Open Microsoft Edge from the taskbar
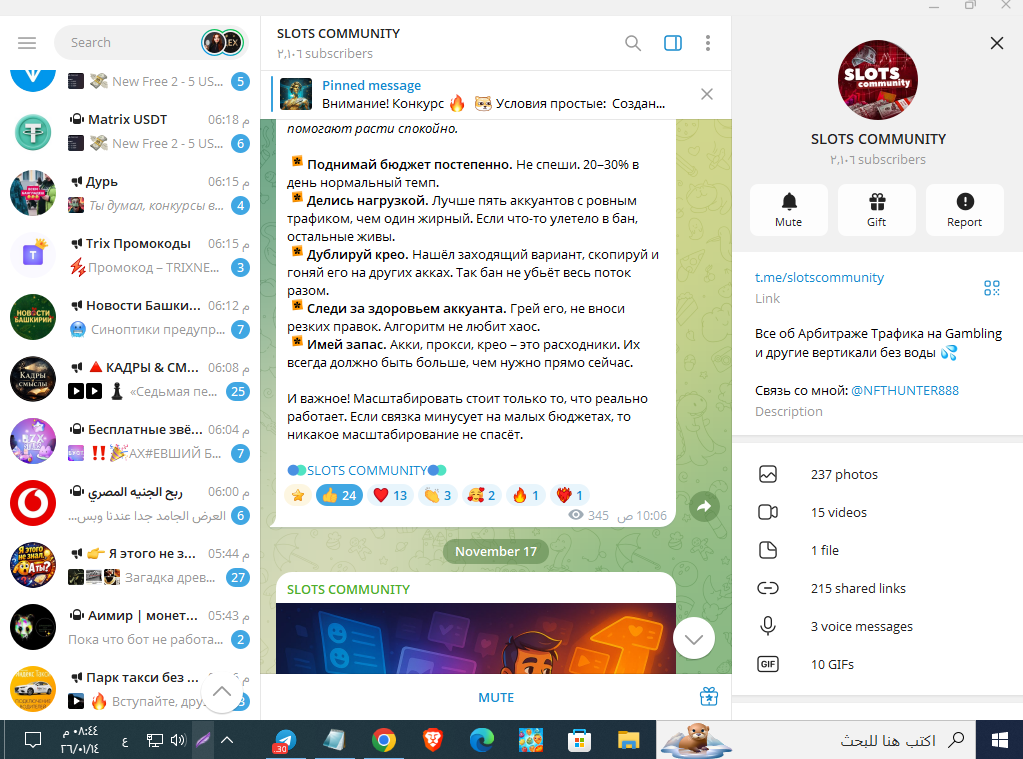Image resolution: width=1023 pixels, height=759 pixels. coord(481,740)
